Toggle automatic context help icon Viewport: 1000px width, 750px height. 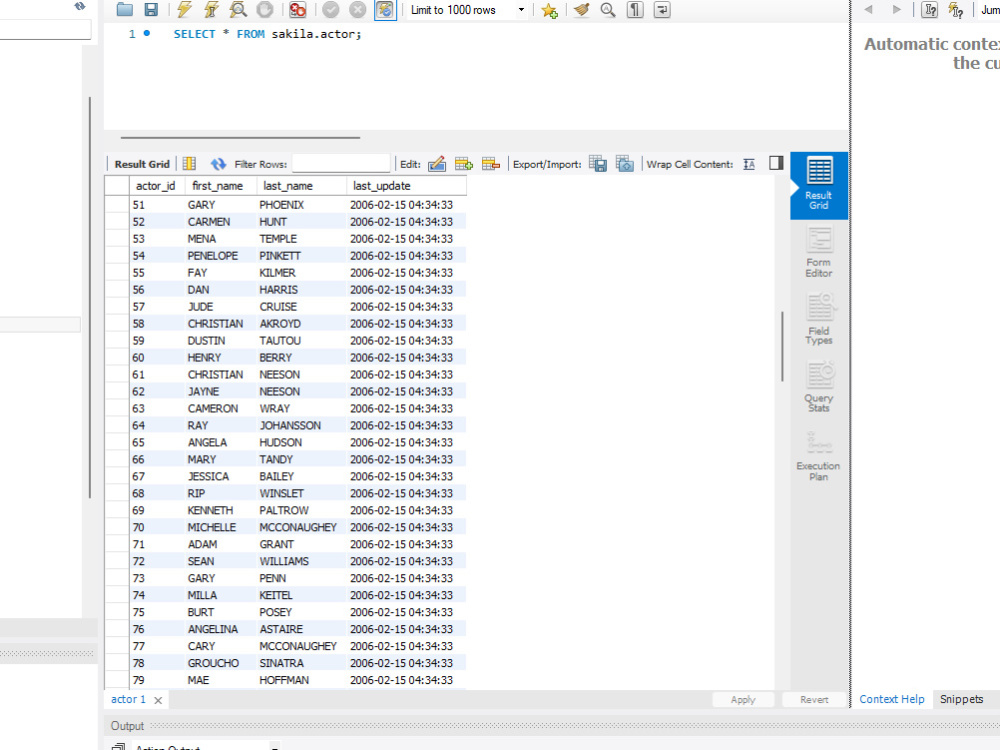coord(930,10)
